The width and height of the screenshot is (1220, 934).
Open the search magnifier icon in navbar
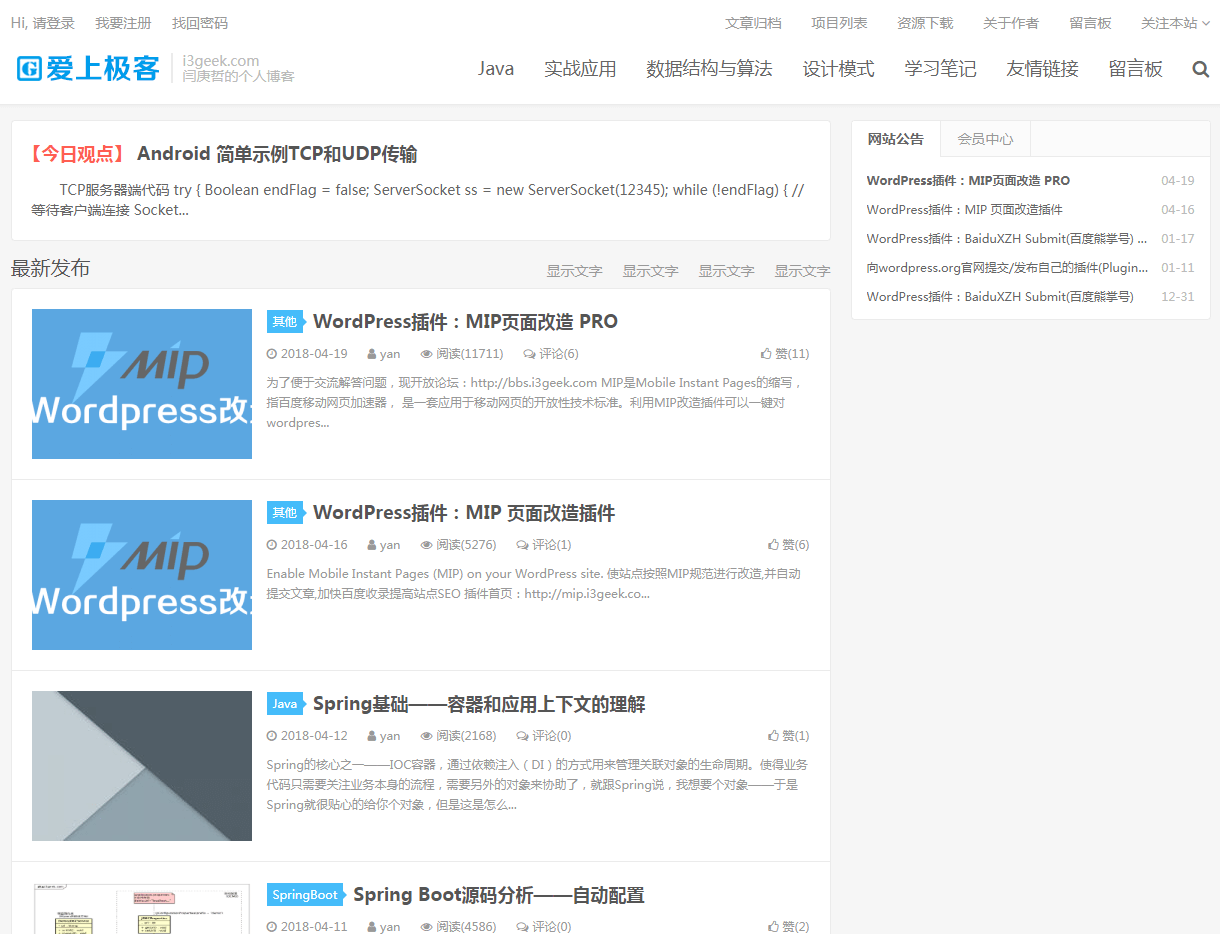point(1201,69)
